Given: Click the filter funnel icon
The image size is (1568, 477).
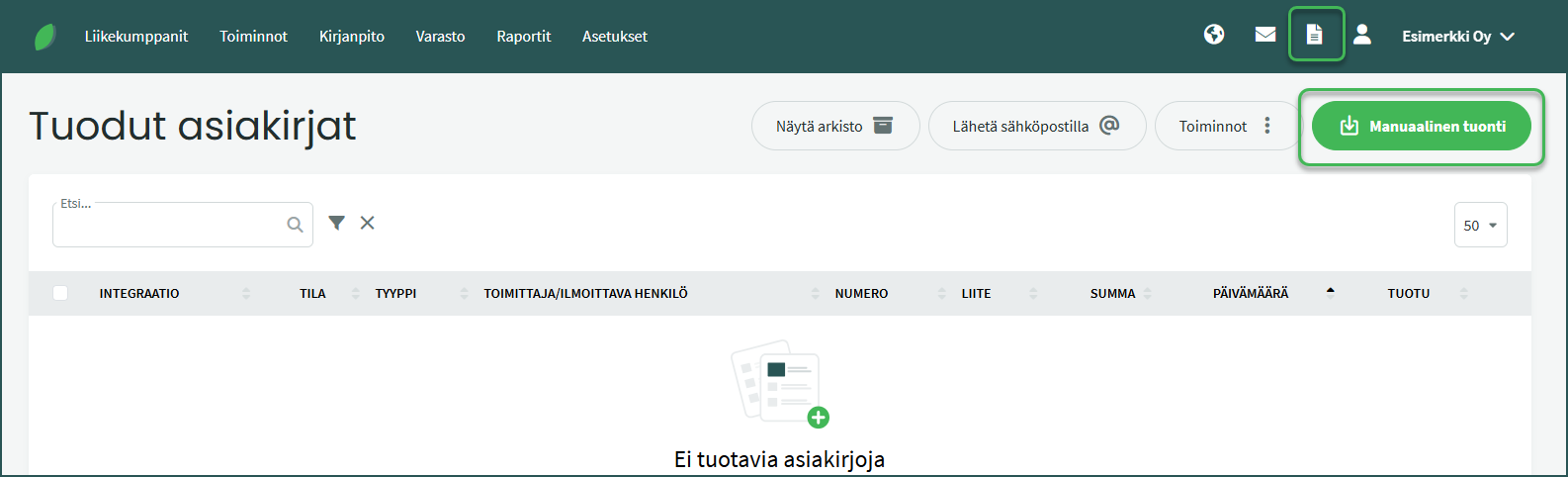Looking at the screenshot, I should (x=337, y=224).
